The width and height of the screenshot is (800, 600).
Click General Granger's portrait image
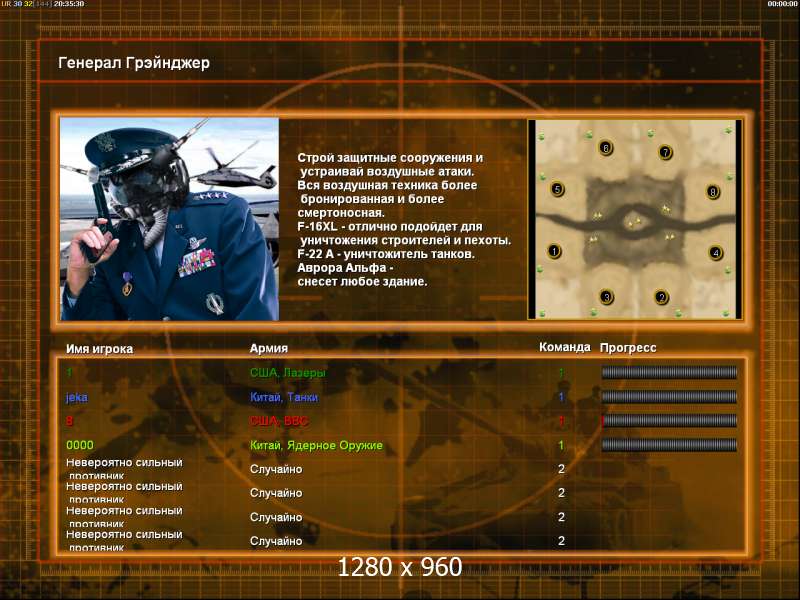pos(169,219)
